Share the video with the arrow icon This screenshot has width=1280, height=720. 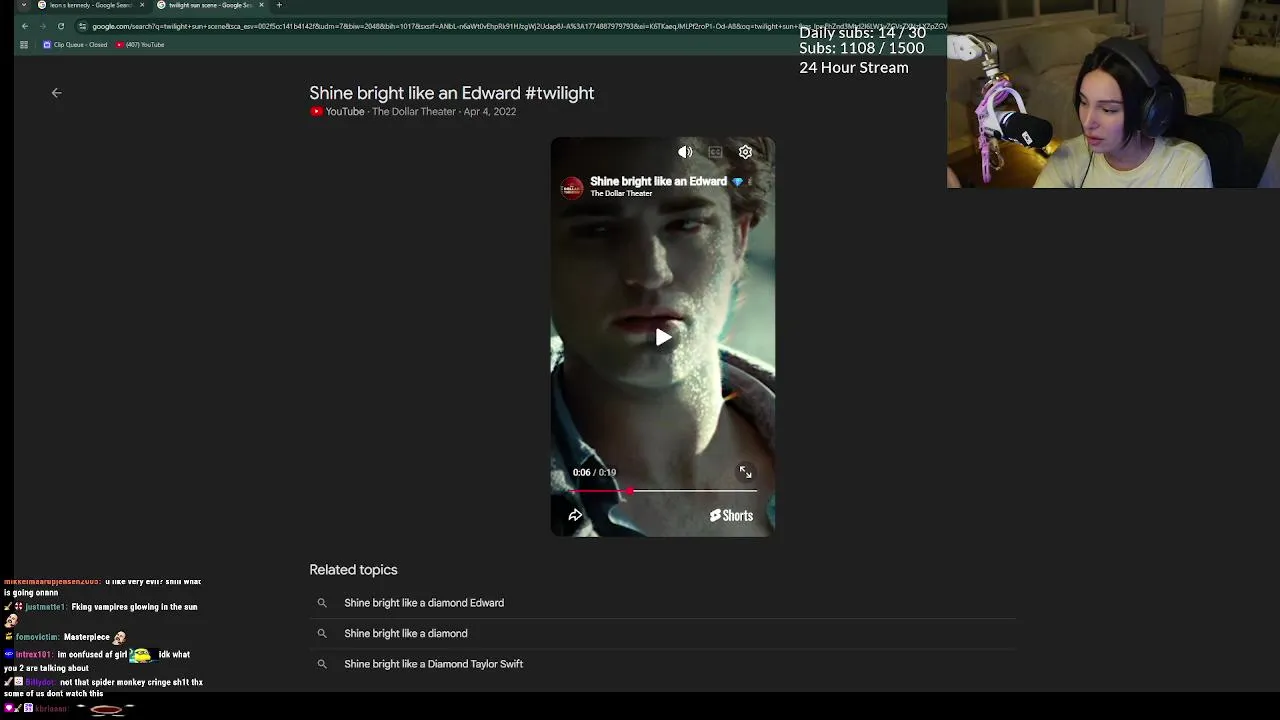(x=575, y=515)
